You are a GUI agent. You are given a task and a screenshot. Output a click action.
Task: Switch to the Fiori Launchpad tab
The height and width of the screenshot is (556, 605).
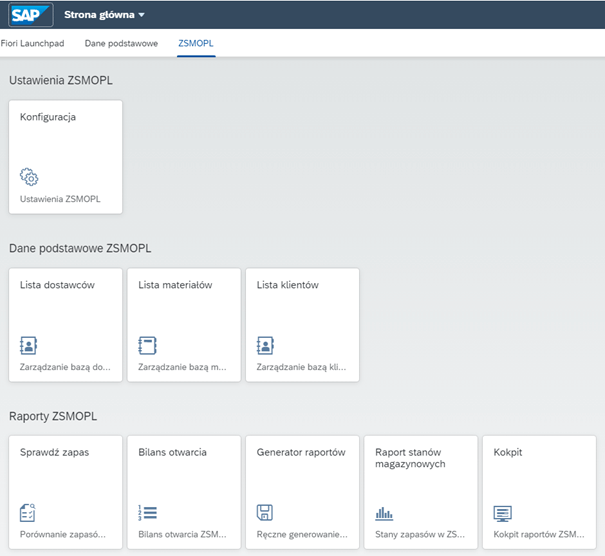(x=32, y=43)
